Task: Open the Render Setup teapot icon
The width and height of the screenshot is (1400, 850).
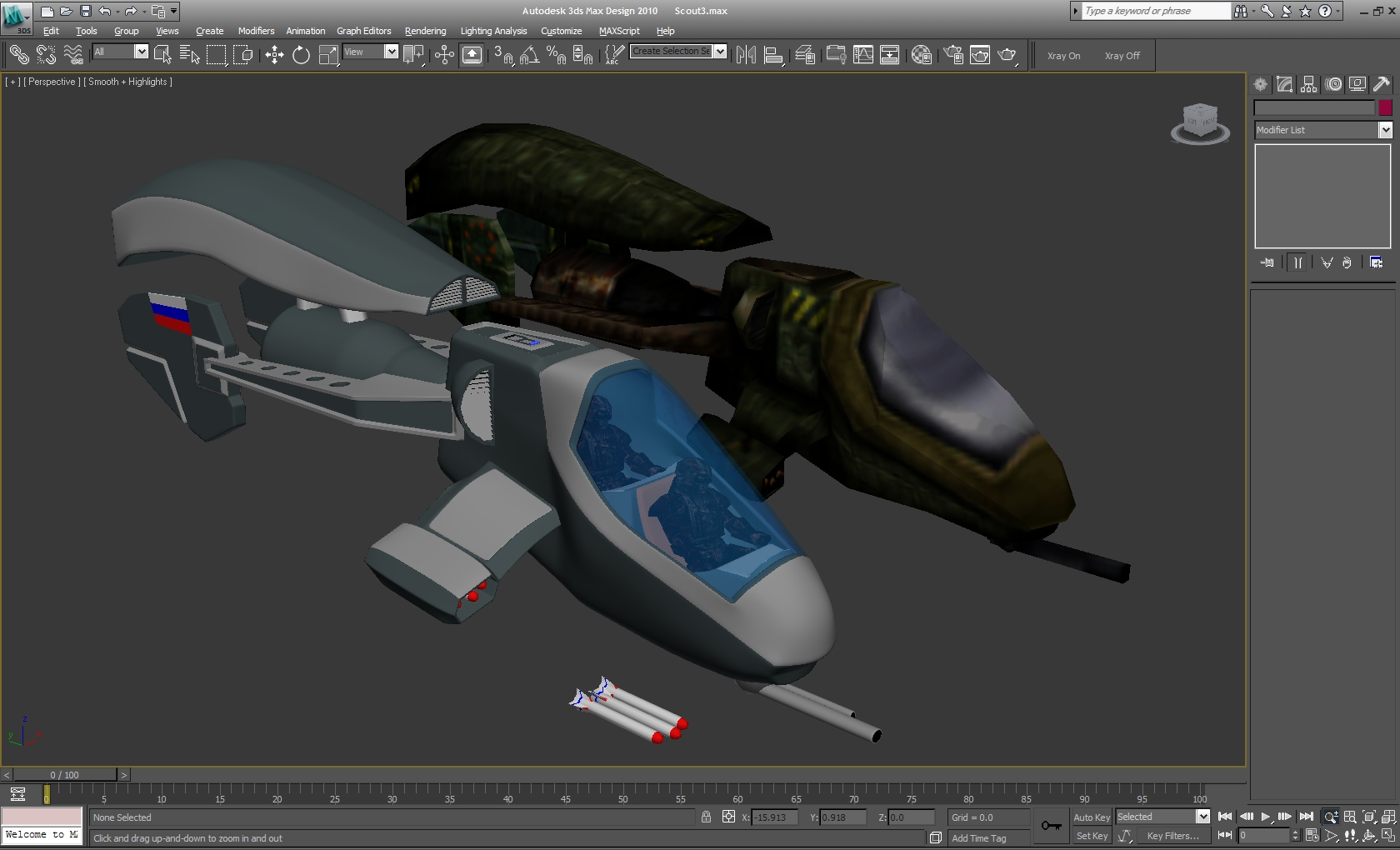Action: [x=954, y=56]
